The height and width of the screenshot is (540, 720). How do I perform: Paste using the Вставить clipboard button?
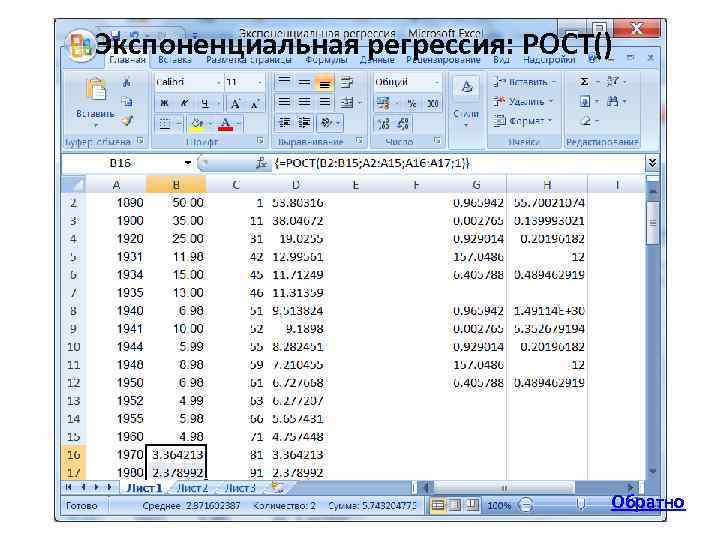click(96, 102)
